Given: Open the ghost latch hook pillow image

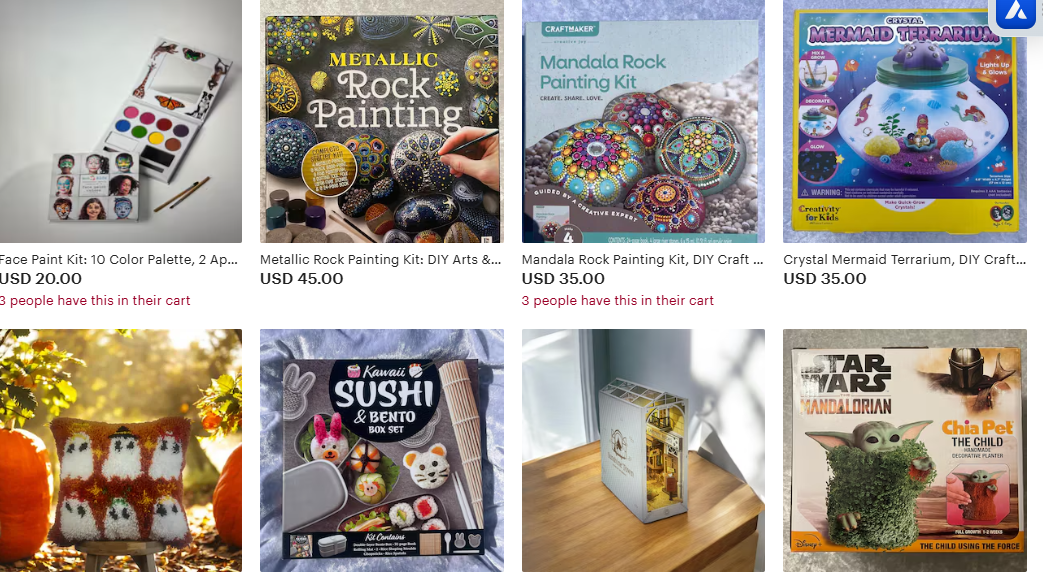Looking at the screenshot, I should pos(120,450).
